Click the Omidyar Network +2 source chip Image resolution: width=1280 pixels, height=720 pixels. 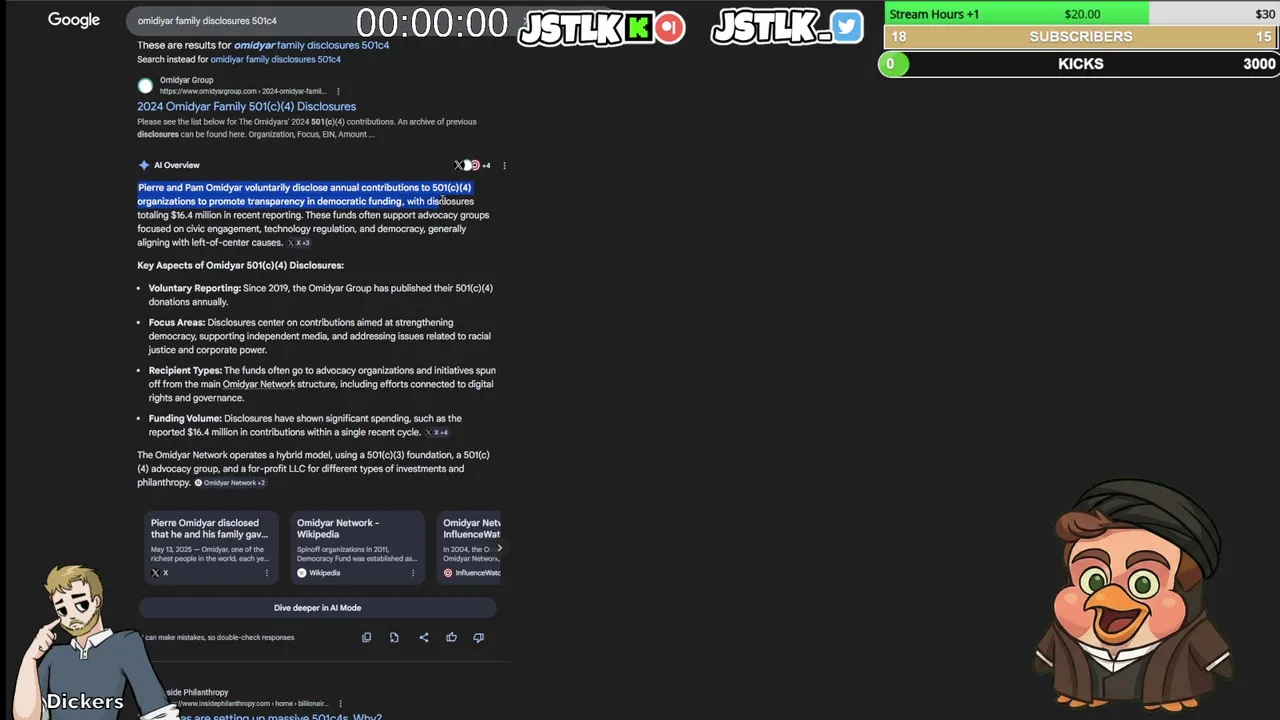230,483
